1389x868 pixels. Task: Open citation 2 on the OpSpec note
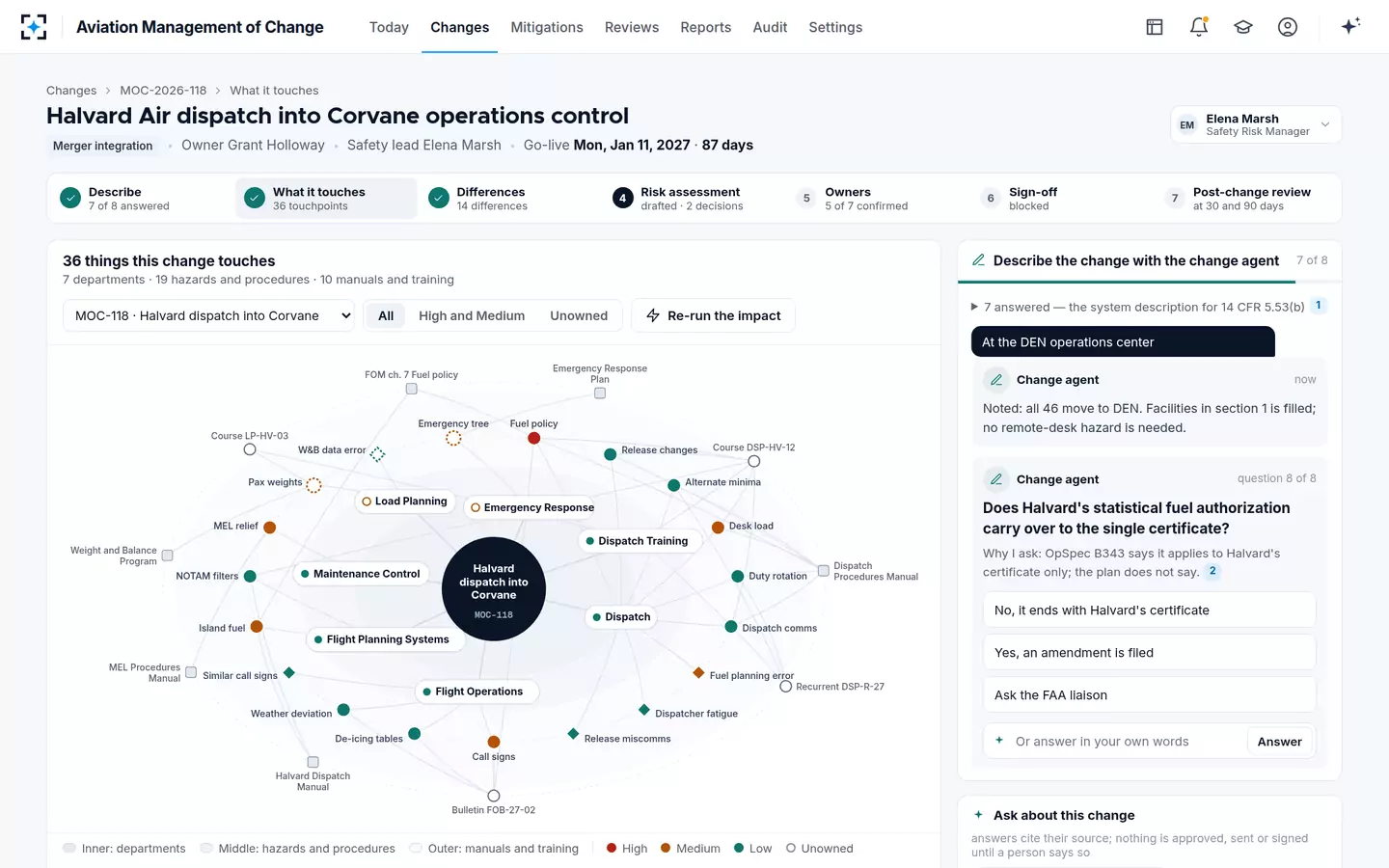pos(1212,571)
